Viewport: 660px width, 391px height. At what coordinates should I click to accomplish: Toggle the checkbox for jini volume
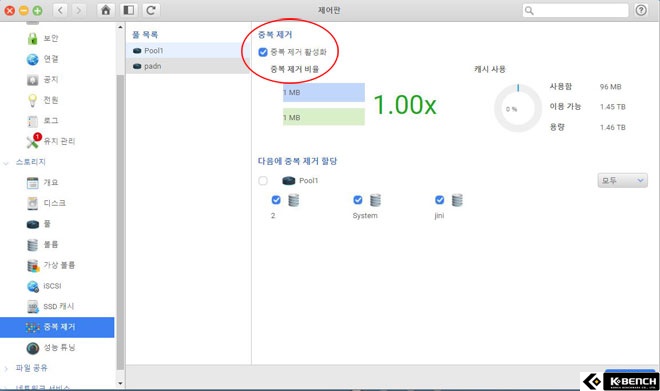click(439, 200)
